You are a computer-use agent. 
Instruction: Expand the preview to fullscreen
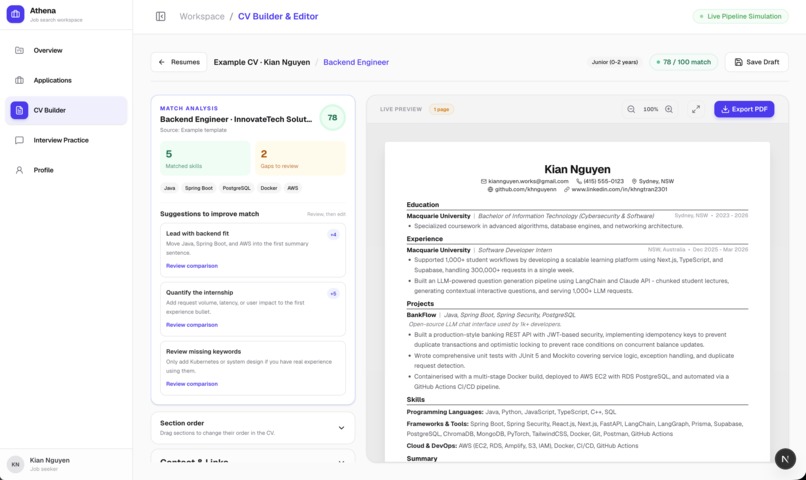(695, 109)
